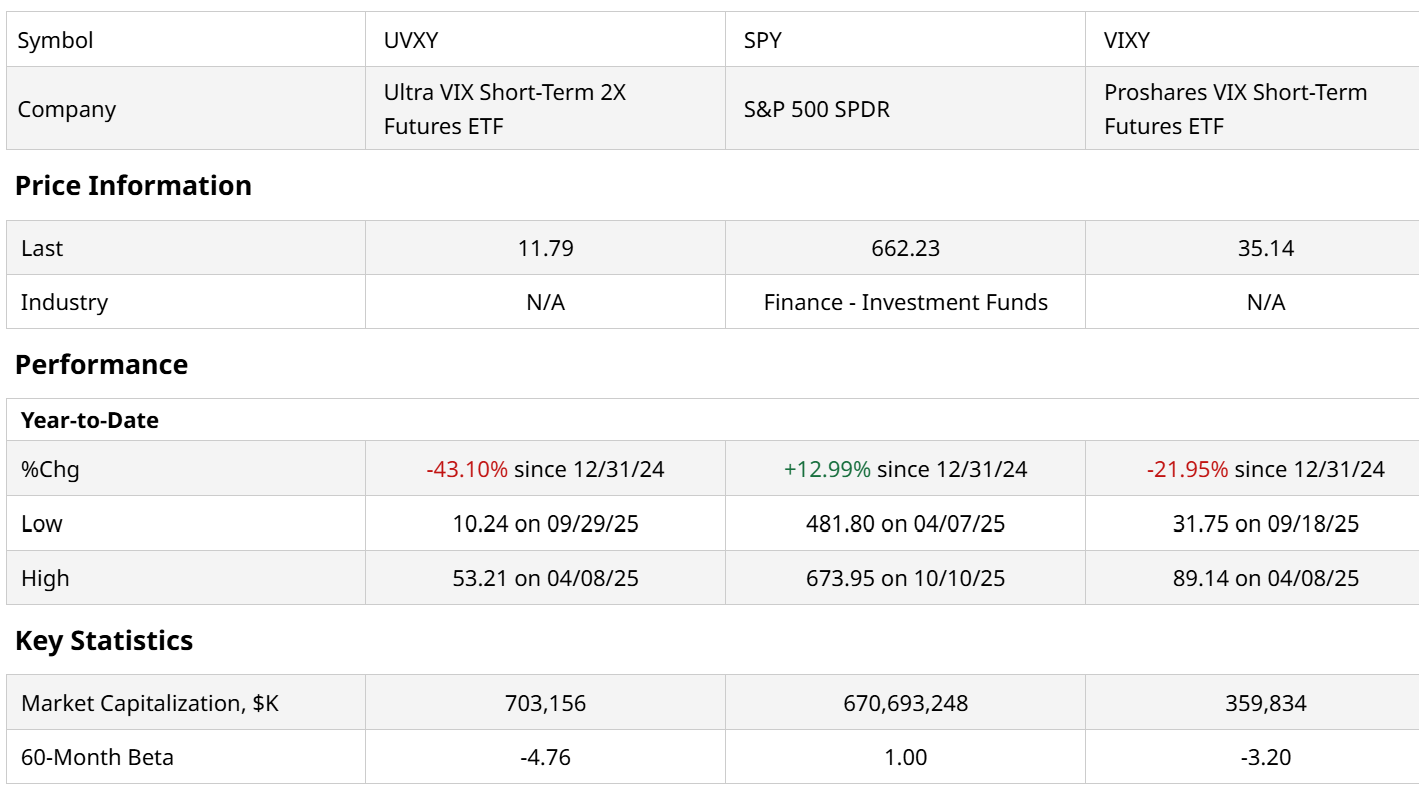Click the UVXY 60-Month Beta -4.76

tap(545, 757)
